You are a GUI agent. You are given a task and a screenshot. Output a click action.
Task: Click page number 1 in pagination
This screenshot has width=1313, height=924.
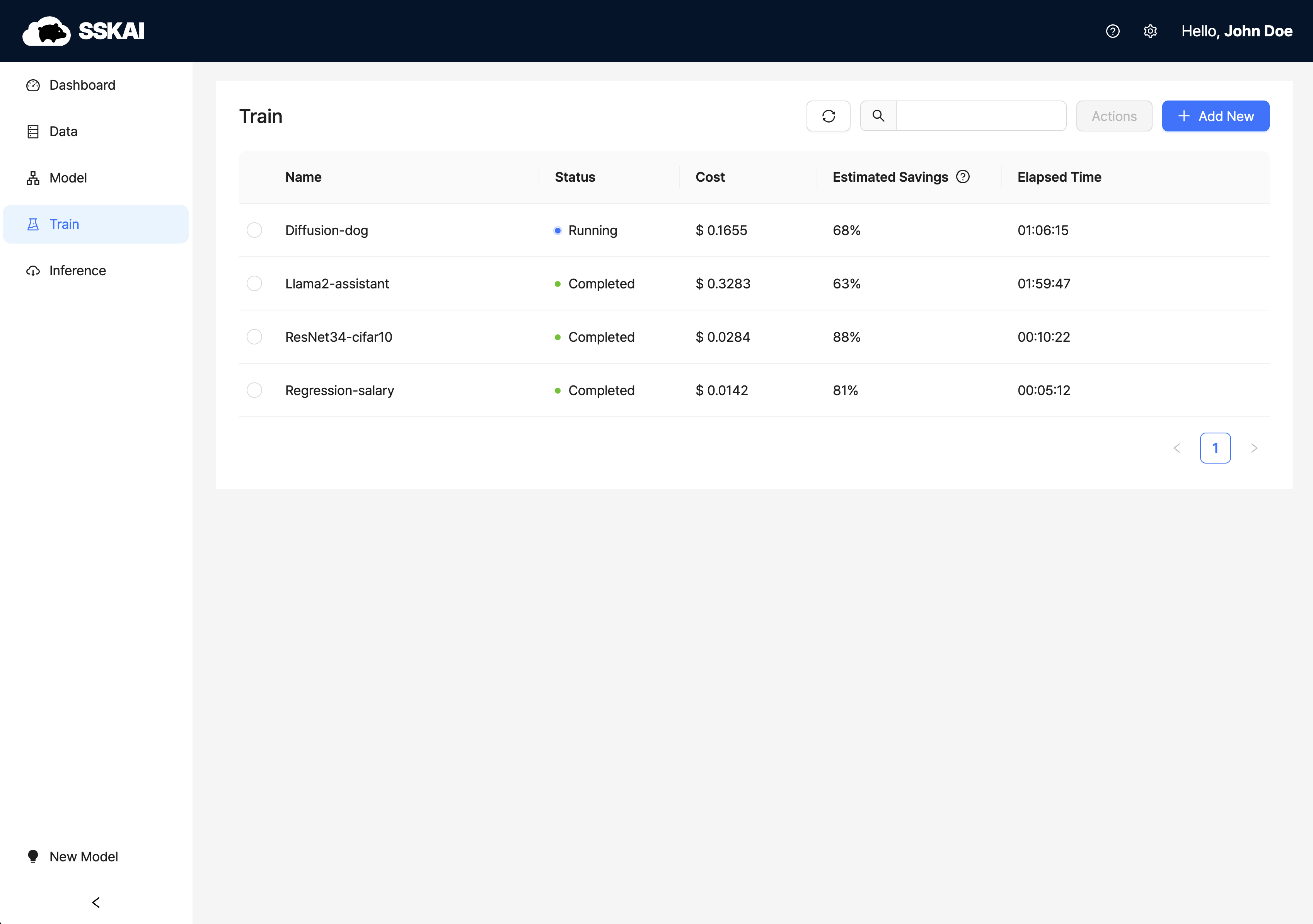click(x=1215, y=448)
